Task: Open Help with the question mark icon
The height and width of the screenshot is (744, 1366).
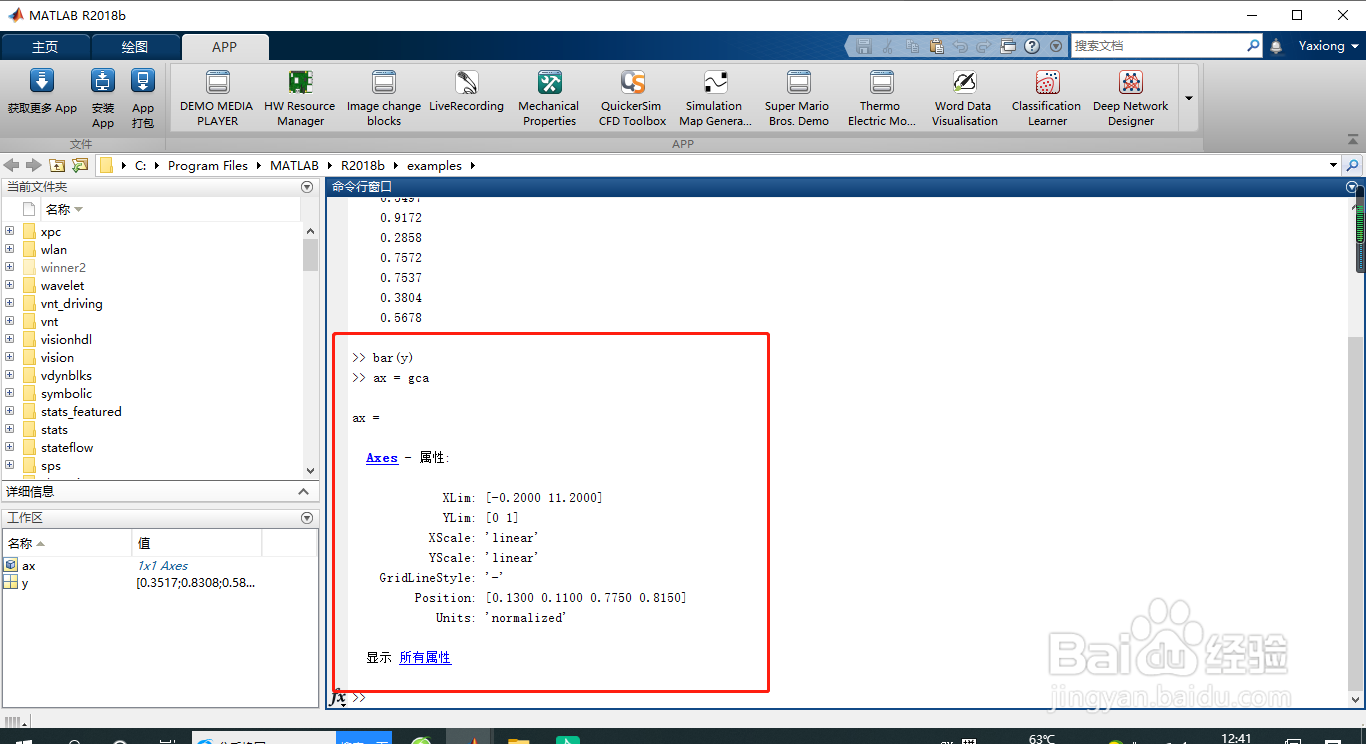Action: (x=1032, y=46)
